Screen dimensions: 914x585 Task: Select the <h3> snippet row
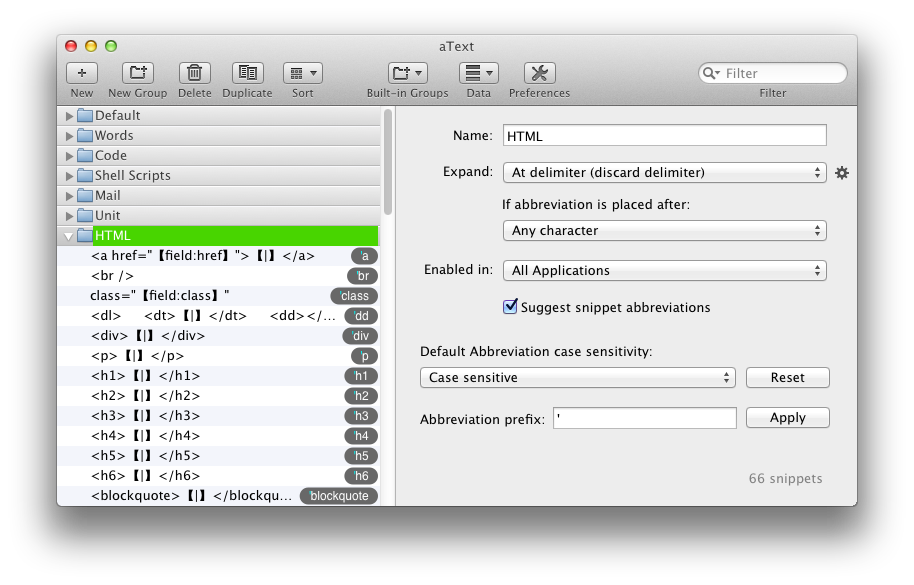(218, 415)
